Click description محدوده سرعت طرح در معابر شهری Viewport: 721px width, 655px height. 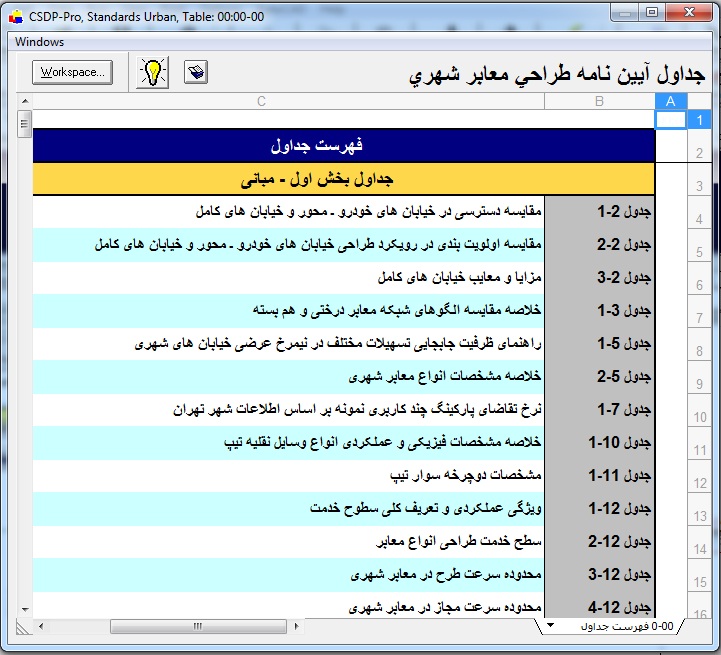point(446,575)
